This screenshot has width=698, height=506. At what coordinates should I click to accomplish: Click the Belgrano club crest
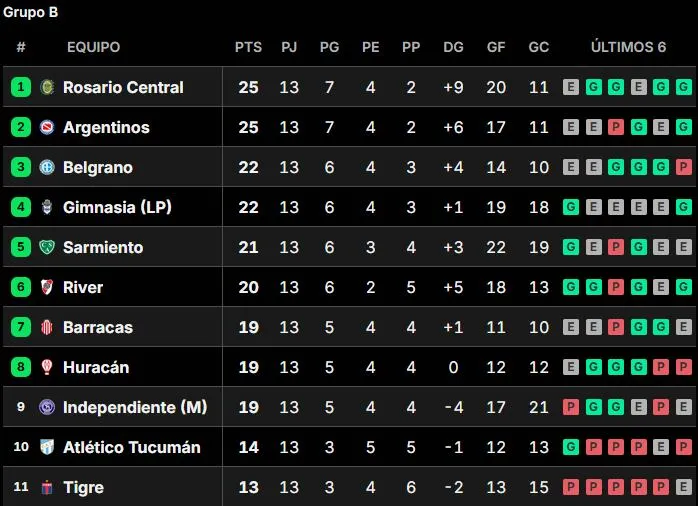(x=47, y=167)
